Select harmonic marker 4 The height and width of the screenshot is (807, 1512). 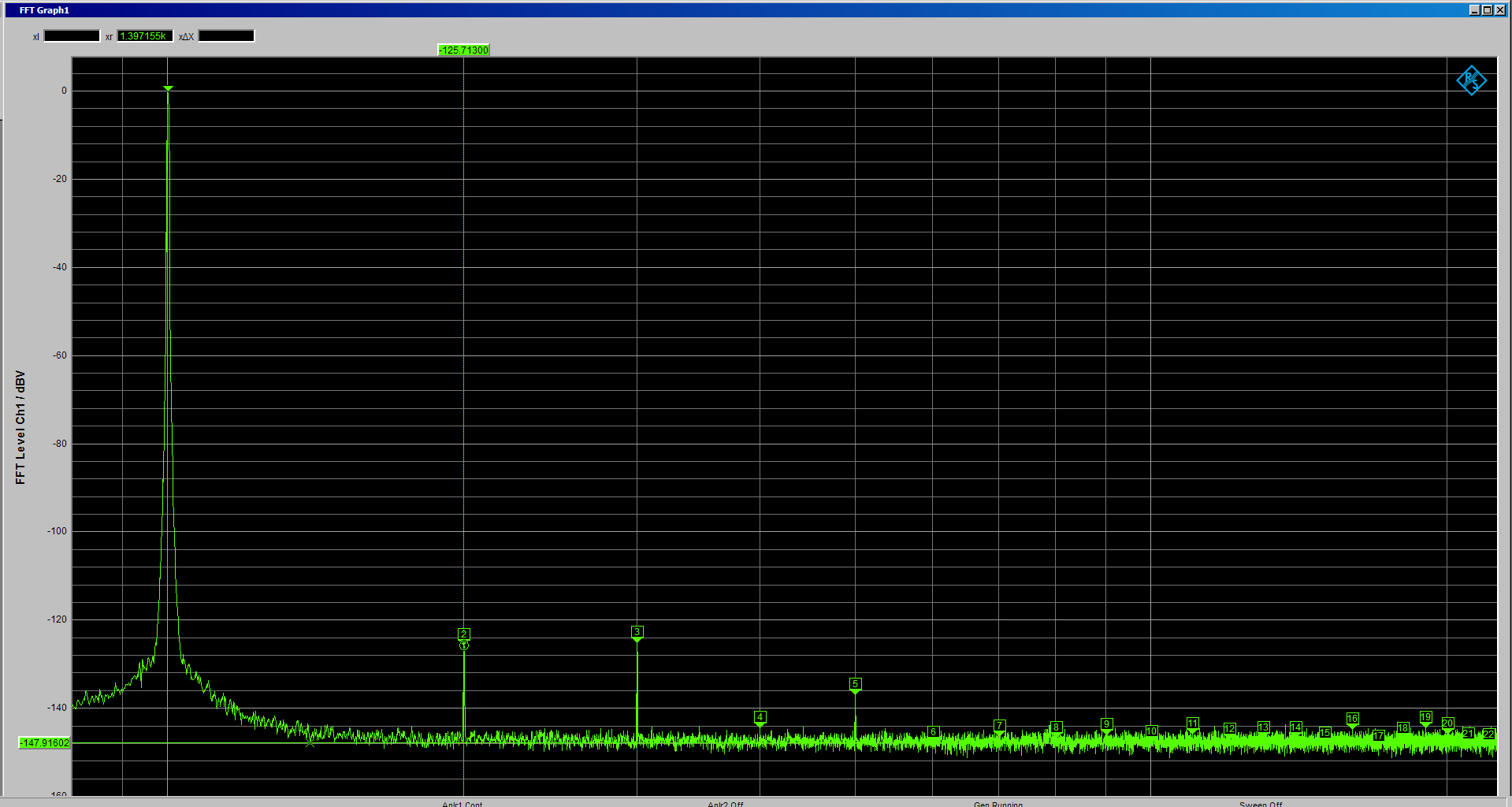point(760,717)
